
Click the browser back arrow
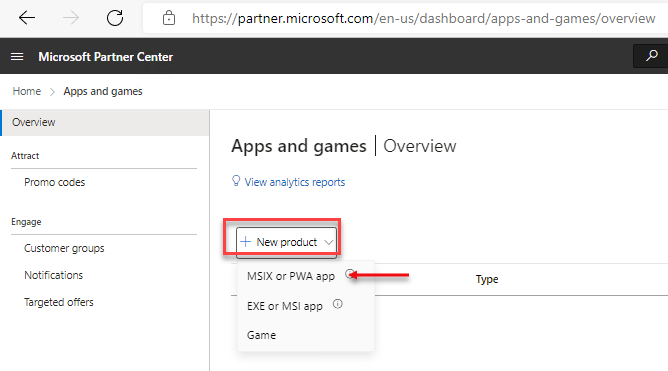27,18
